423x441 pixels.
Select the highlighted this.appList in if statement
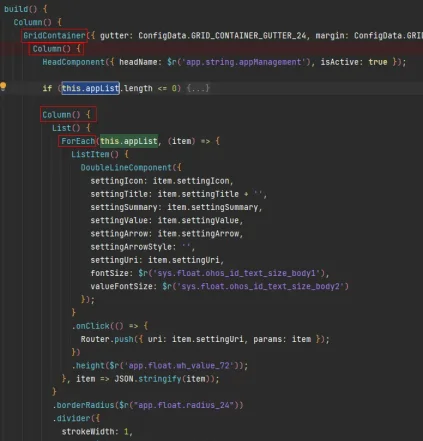point(90,88)
